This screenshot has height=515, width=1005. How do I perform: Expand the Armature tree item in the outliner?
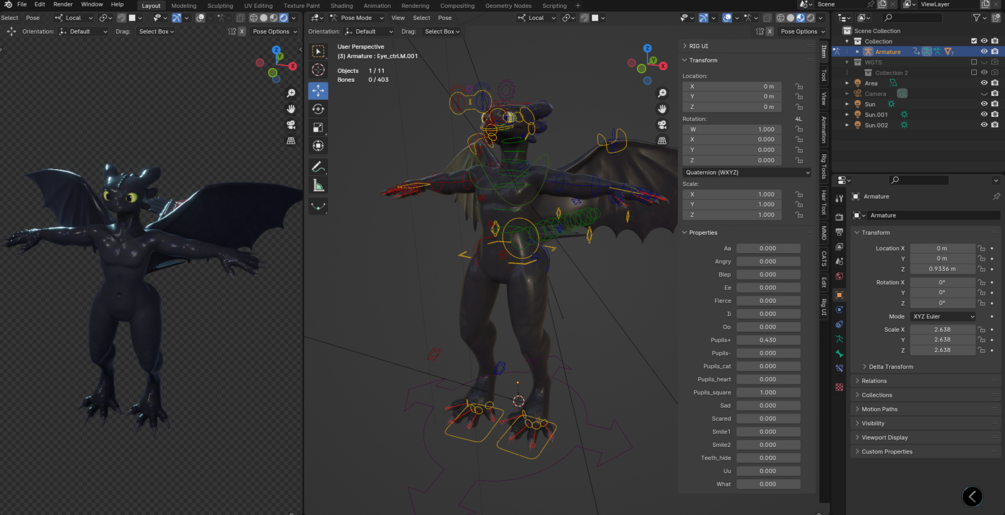[858, 52]
